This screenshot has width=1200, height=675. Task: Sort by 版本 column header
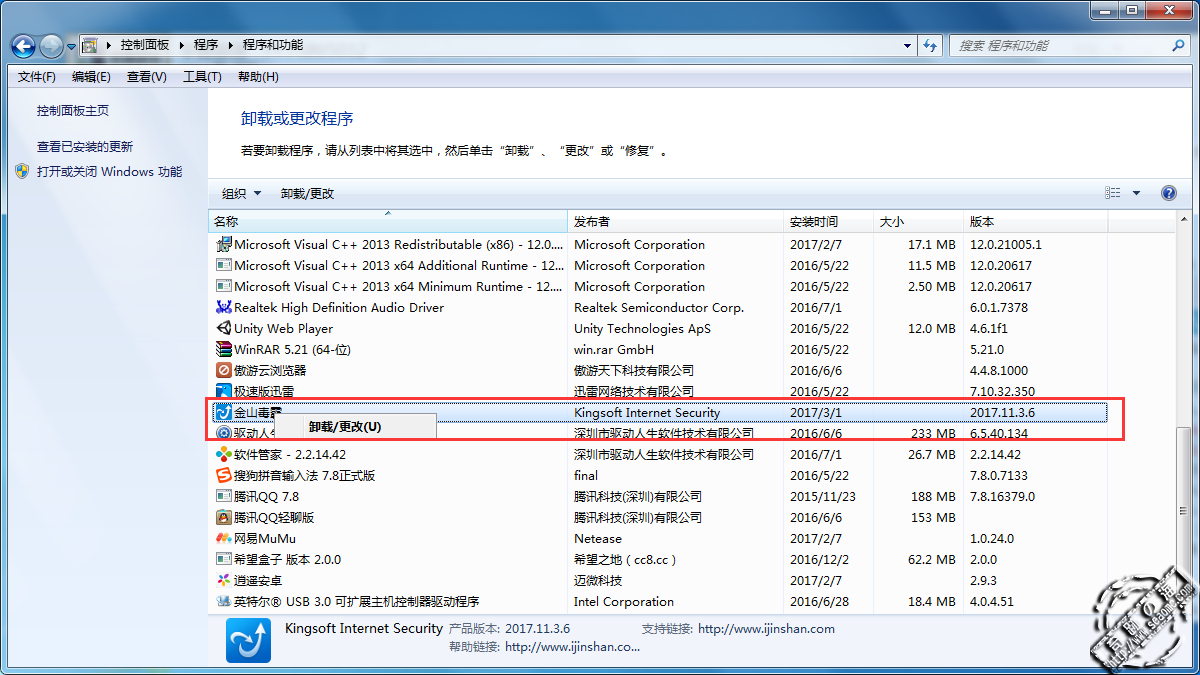(1036, 222)
